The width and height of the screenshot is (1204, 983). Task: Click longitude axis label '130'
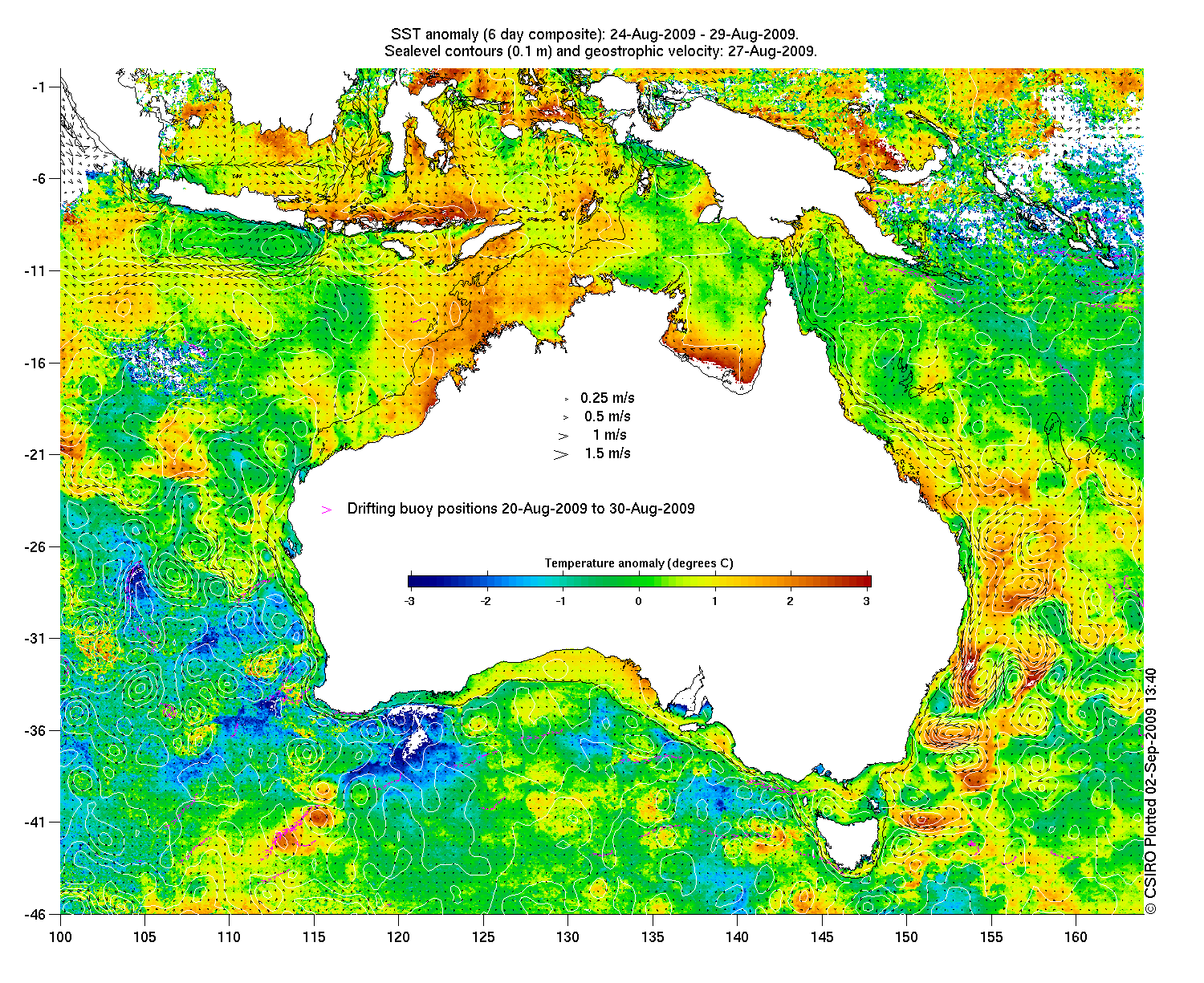(x=568, y=937)
